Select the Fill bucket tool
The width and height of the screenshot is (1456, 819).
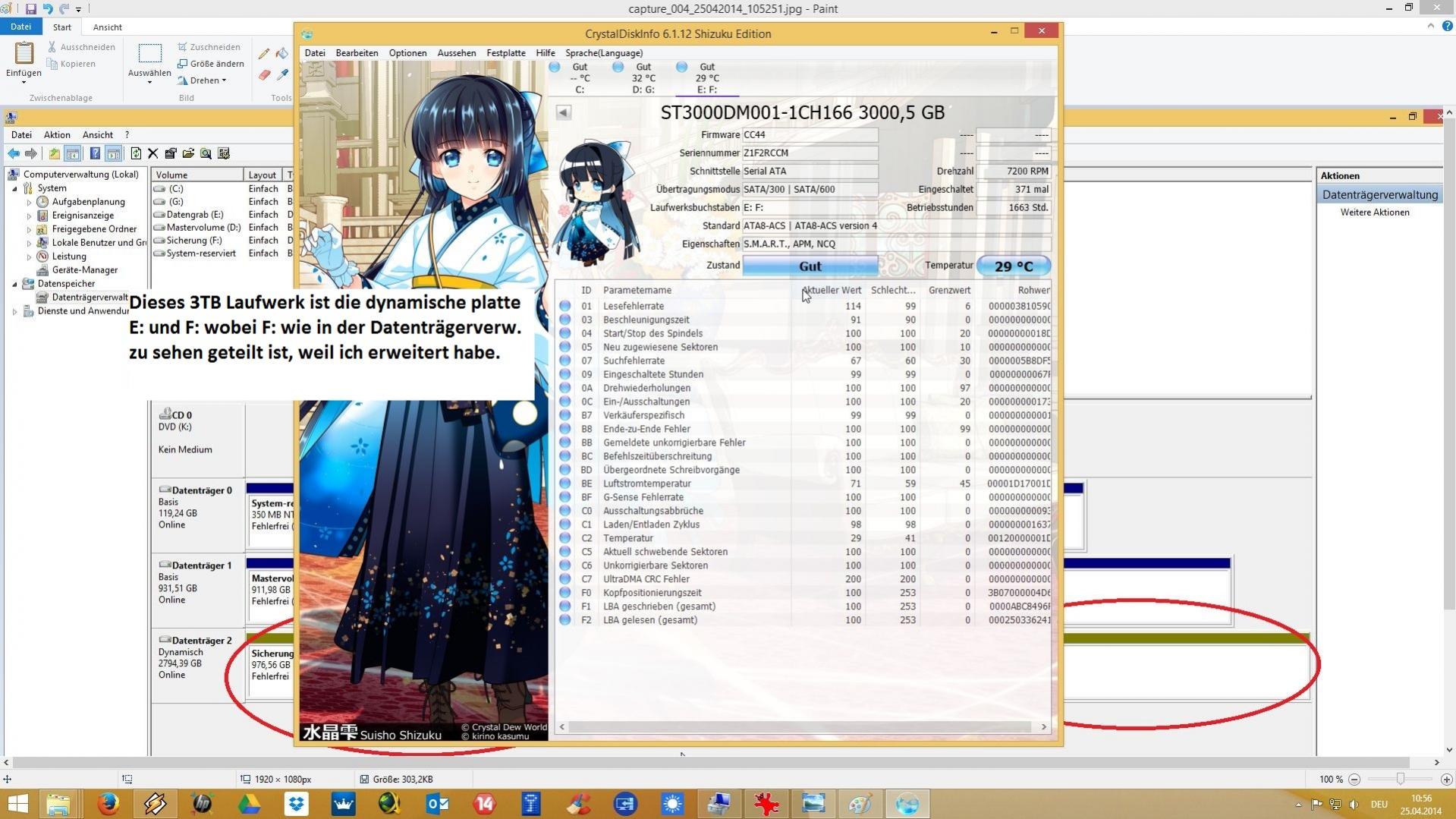tap(282, 54)
